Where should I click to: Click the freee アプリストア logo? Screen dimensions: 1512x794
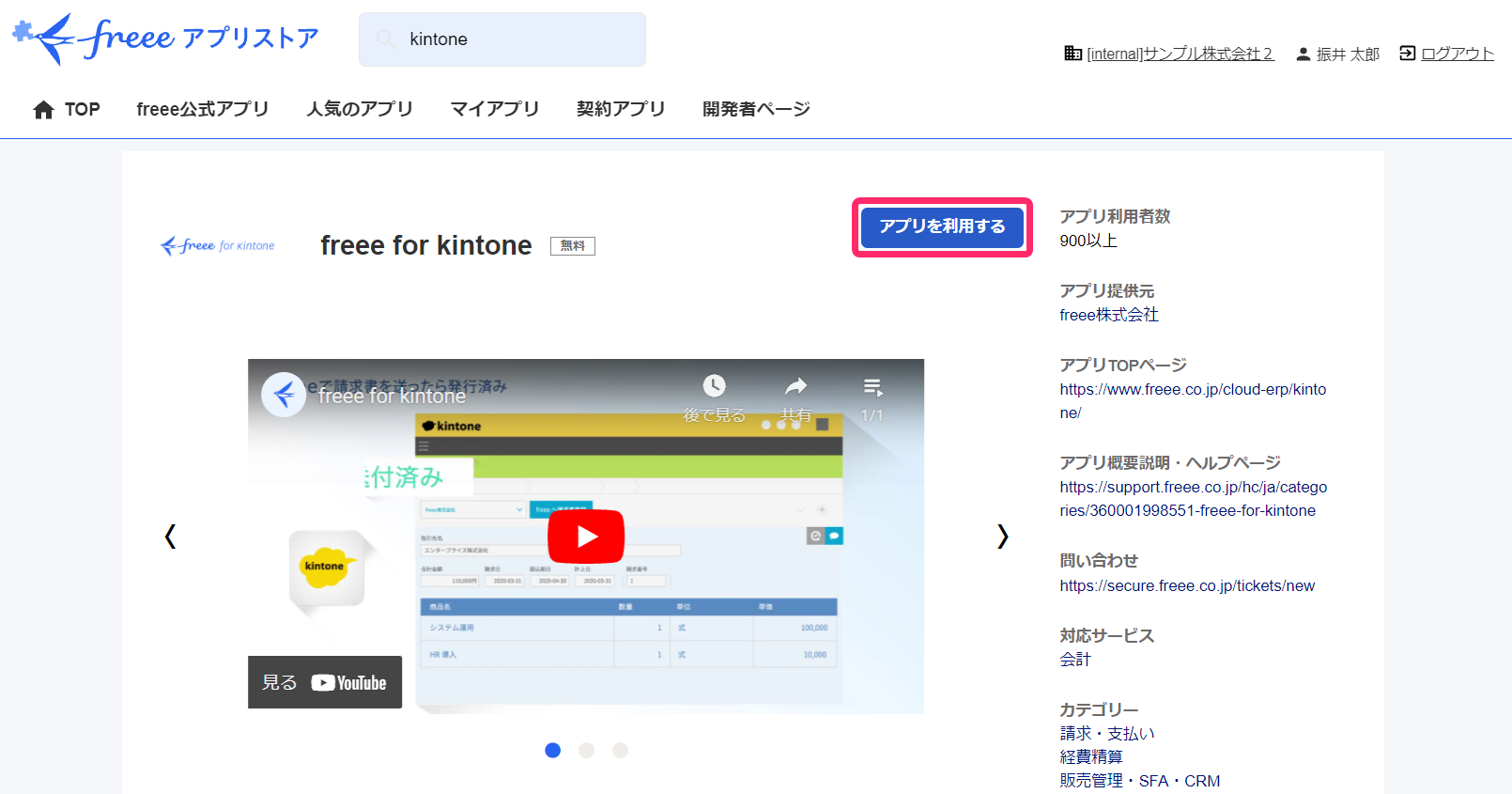(165, 39)
